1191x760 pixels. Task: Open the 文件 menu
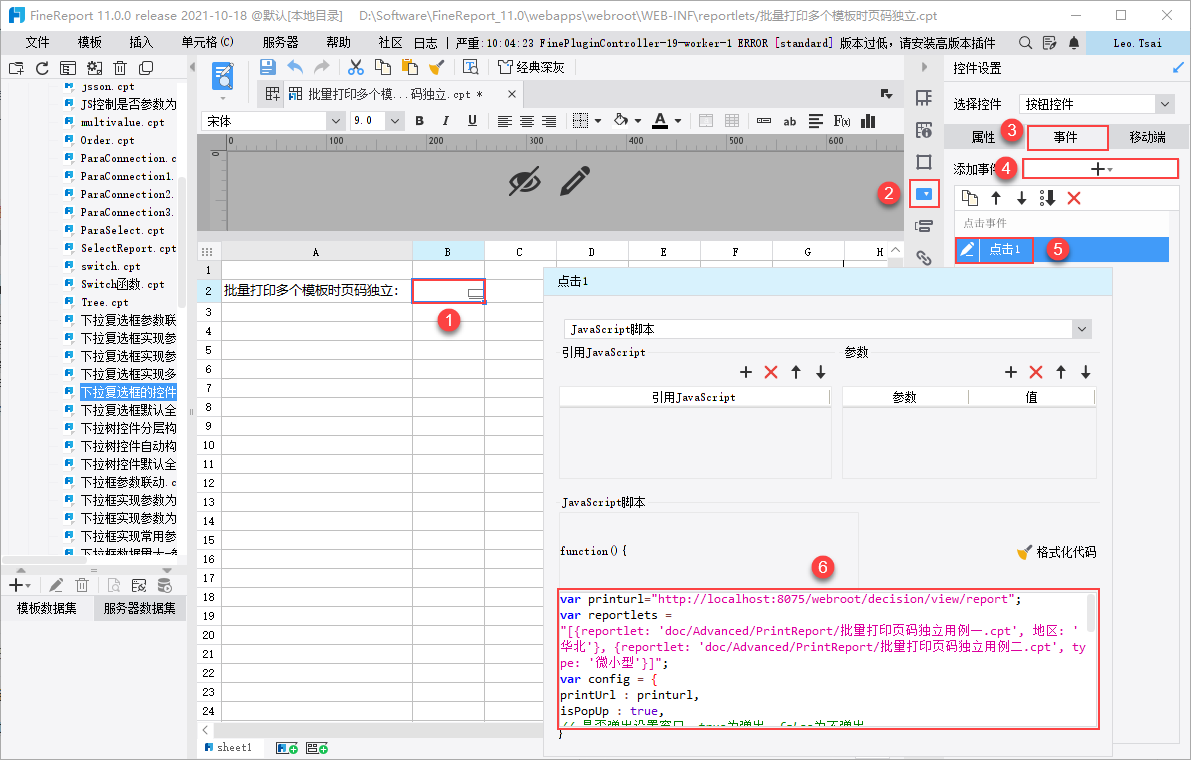click(37, 43)
